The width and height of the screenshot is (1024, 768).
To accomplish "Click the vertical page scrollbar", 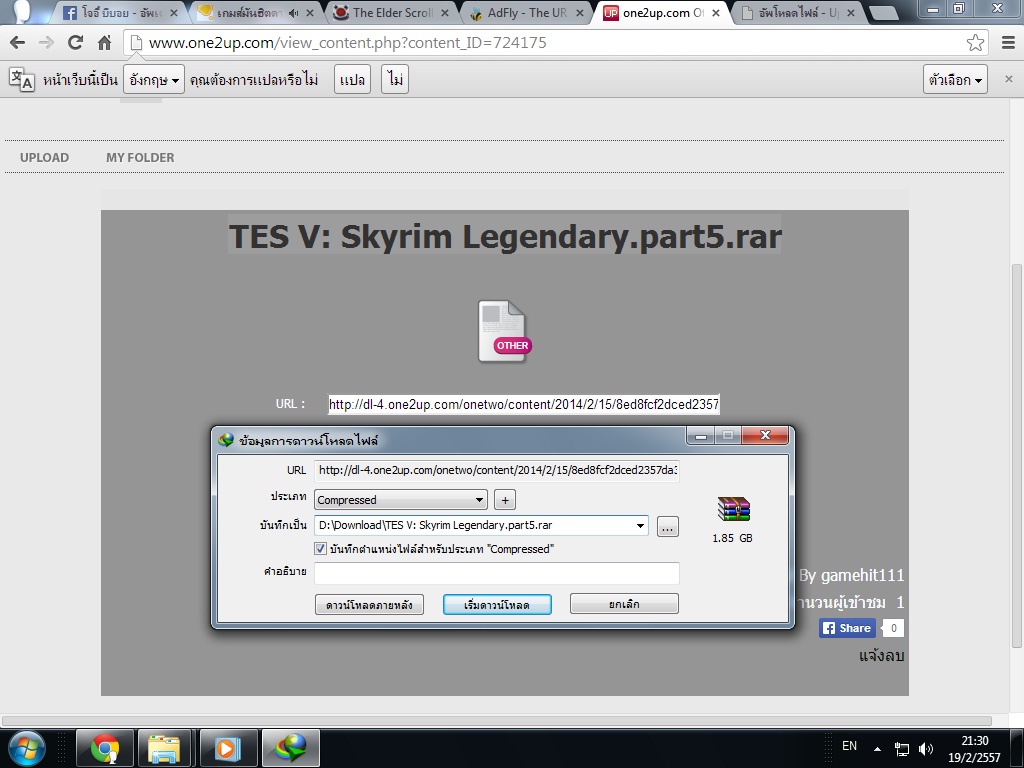I will [x=1017, y=457].
